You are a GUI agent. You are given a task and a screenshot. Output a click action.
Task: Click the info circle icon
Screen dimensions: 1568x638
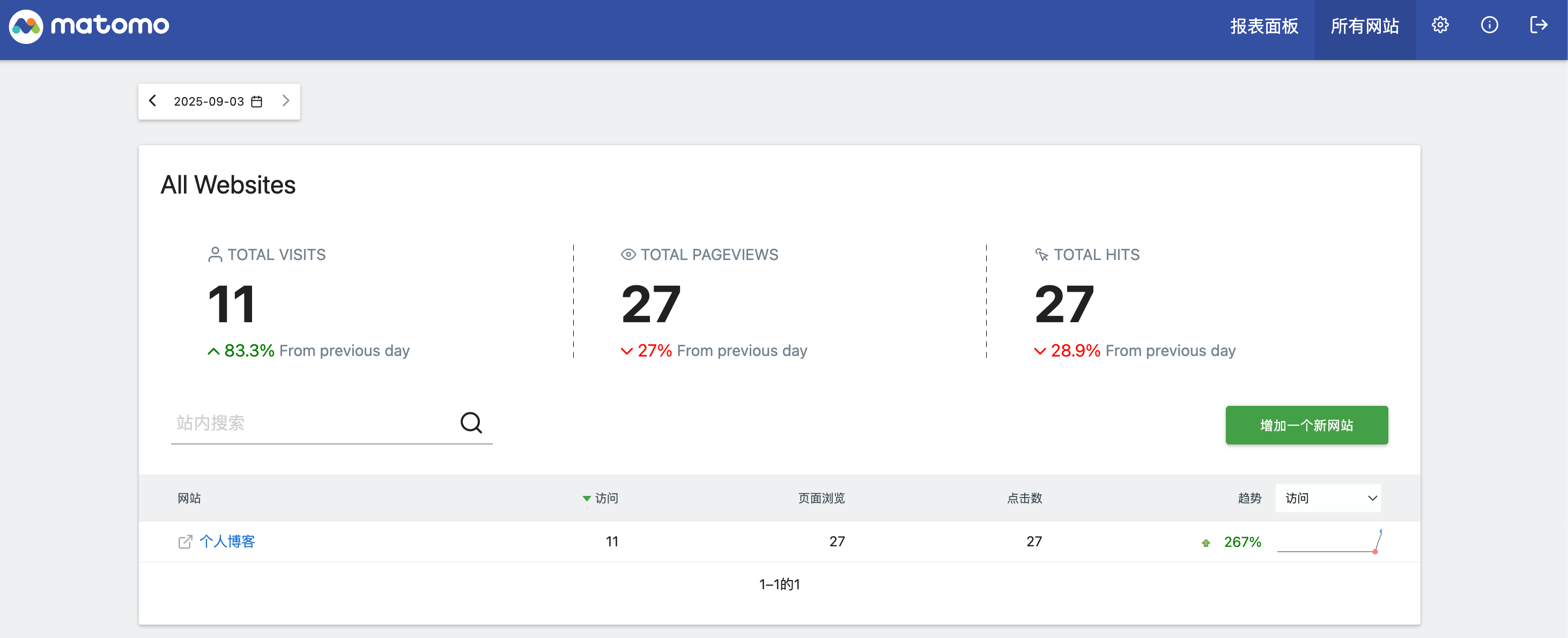coord(1489,25)
